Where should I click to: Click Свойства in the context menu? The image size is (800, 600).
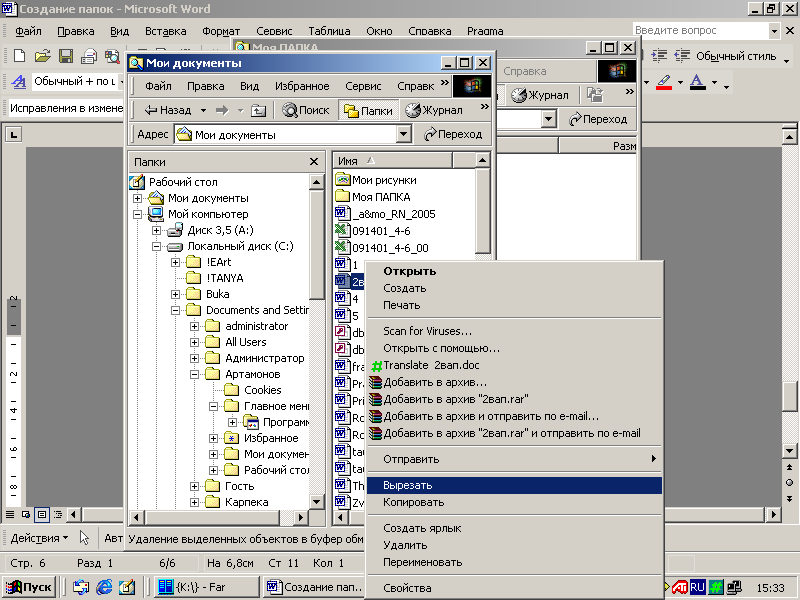point(514,588)
